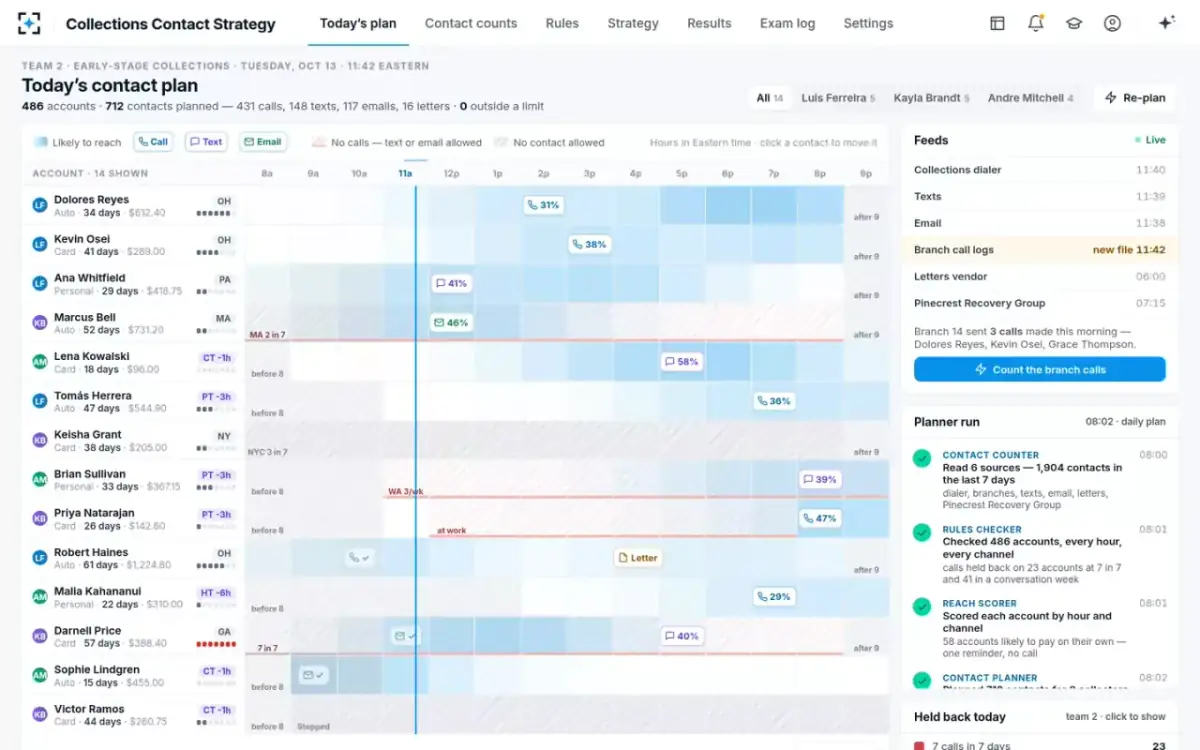Click Marcus Bell email contact 46%
The height and width of the screenshot is (750, 1200).
451,323
